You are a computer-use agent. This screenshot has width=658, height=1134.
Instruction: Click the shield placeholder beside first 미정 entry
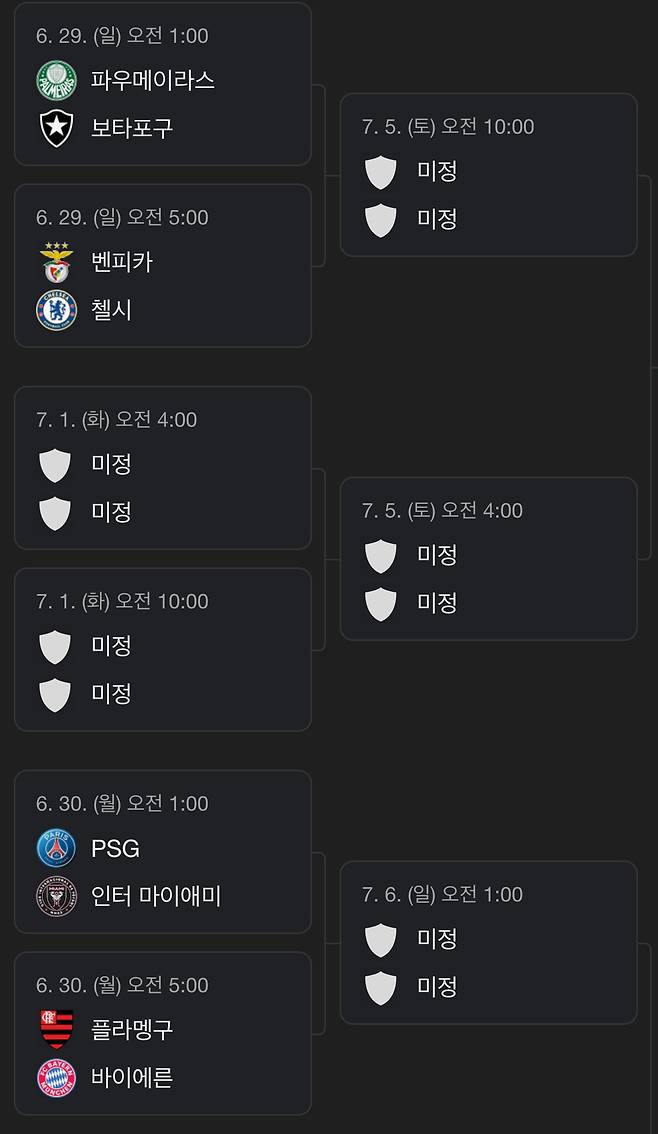tap(54, 465)
